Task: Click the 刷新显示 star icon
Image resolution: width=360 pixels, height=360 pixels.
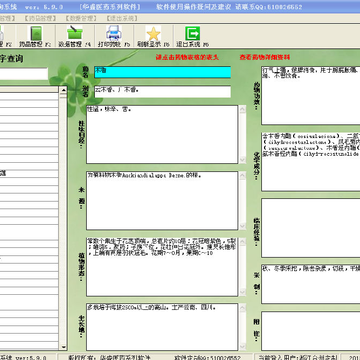Action: pos(153,33)
